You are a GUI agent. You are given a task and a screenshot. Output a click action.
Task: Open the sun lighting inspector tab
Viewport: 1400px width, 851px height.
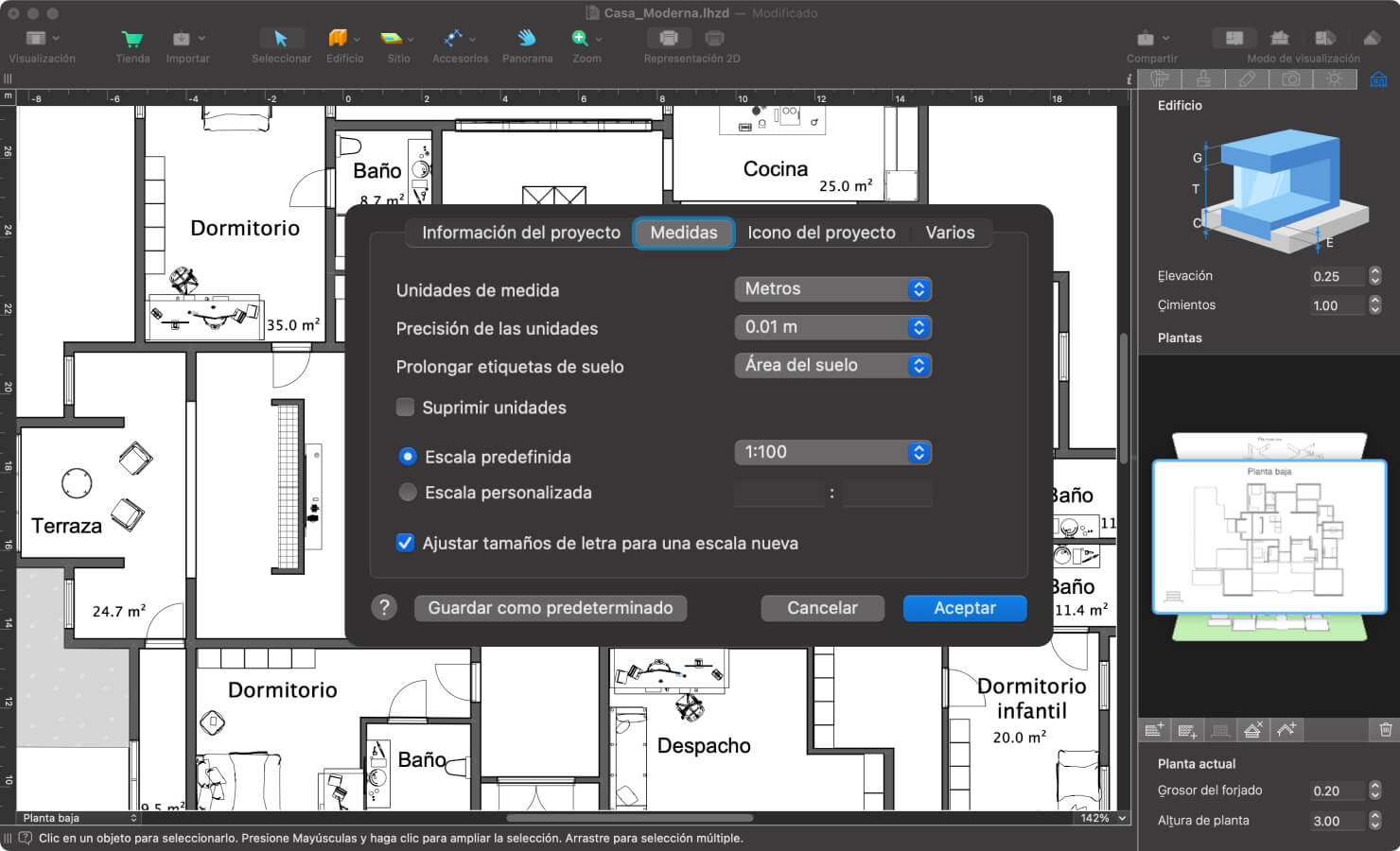tap(1335, 79)
